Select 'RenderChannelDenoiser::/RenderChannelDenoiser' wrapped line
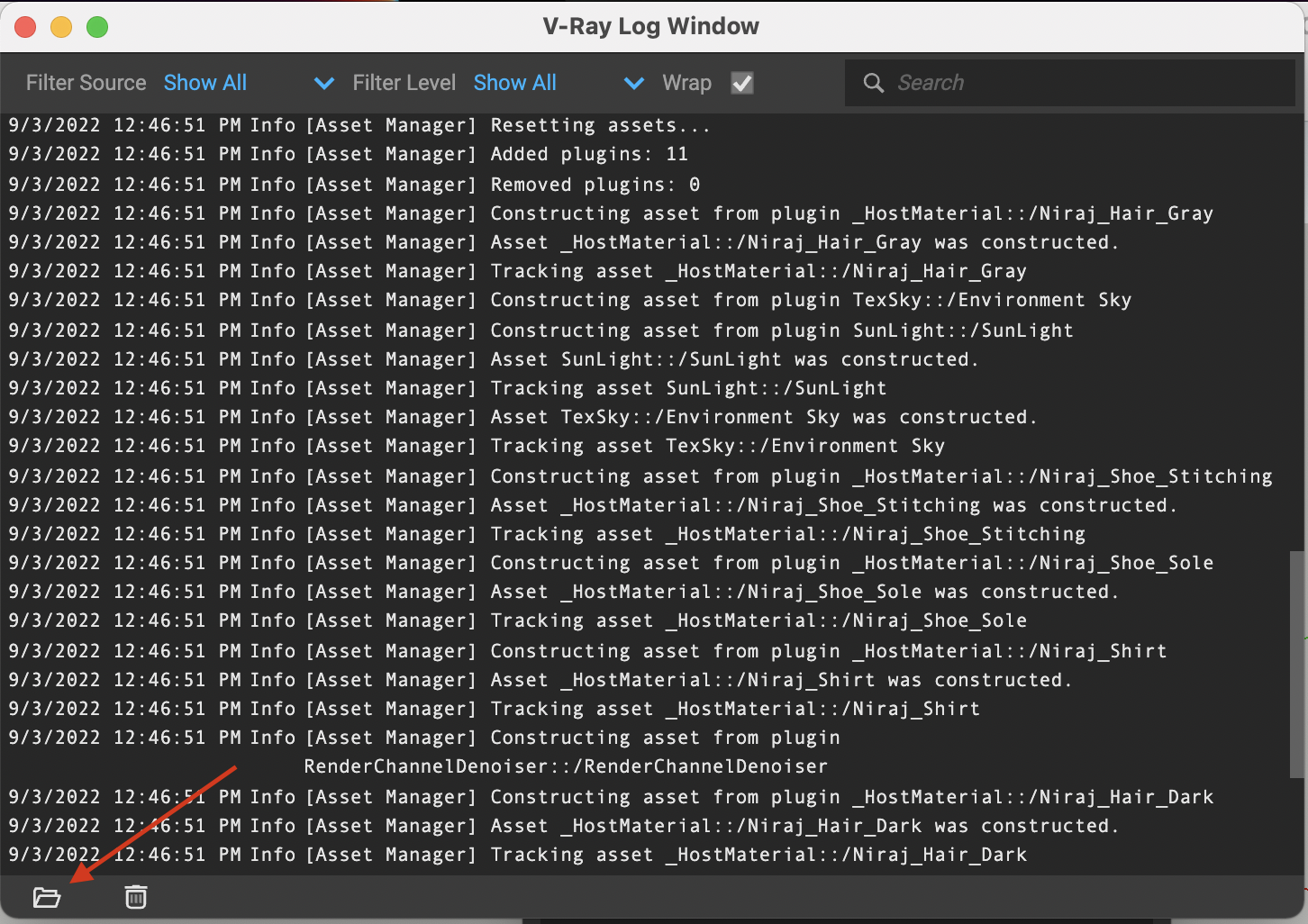1308x924 pixels. point(566,766)
